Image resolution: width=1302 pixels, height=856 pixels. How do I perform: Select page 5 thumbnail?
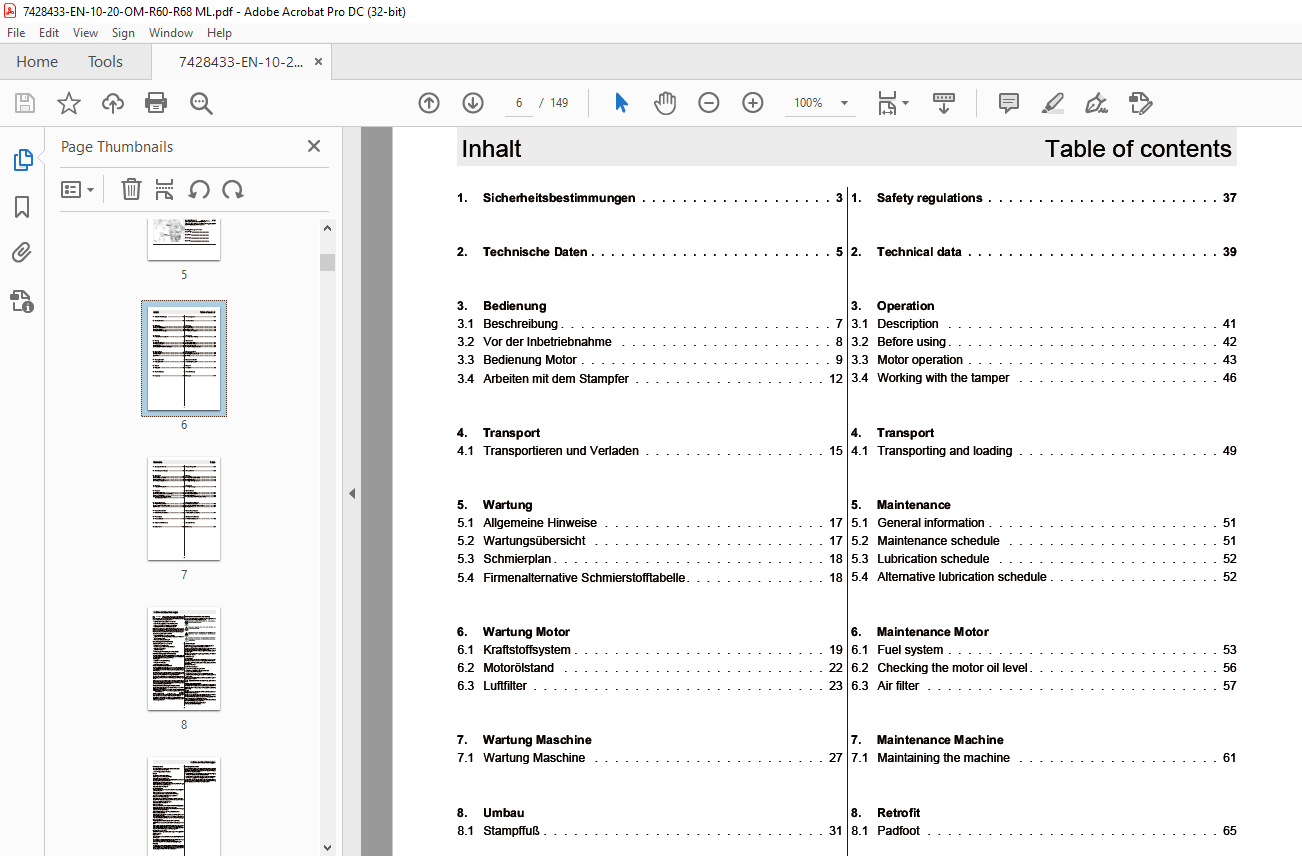pos(184,240)
